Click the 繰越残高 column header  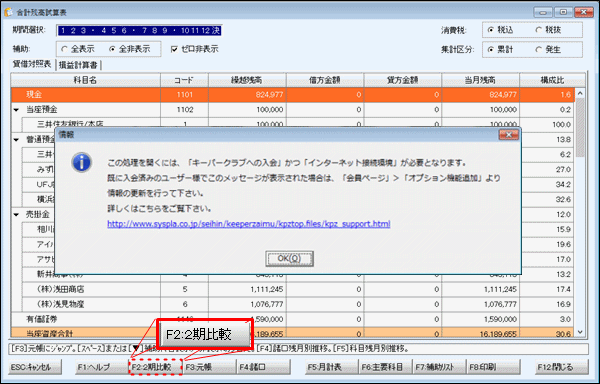(x=247, y=80)
